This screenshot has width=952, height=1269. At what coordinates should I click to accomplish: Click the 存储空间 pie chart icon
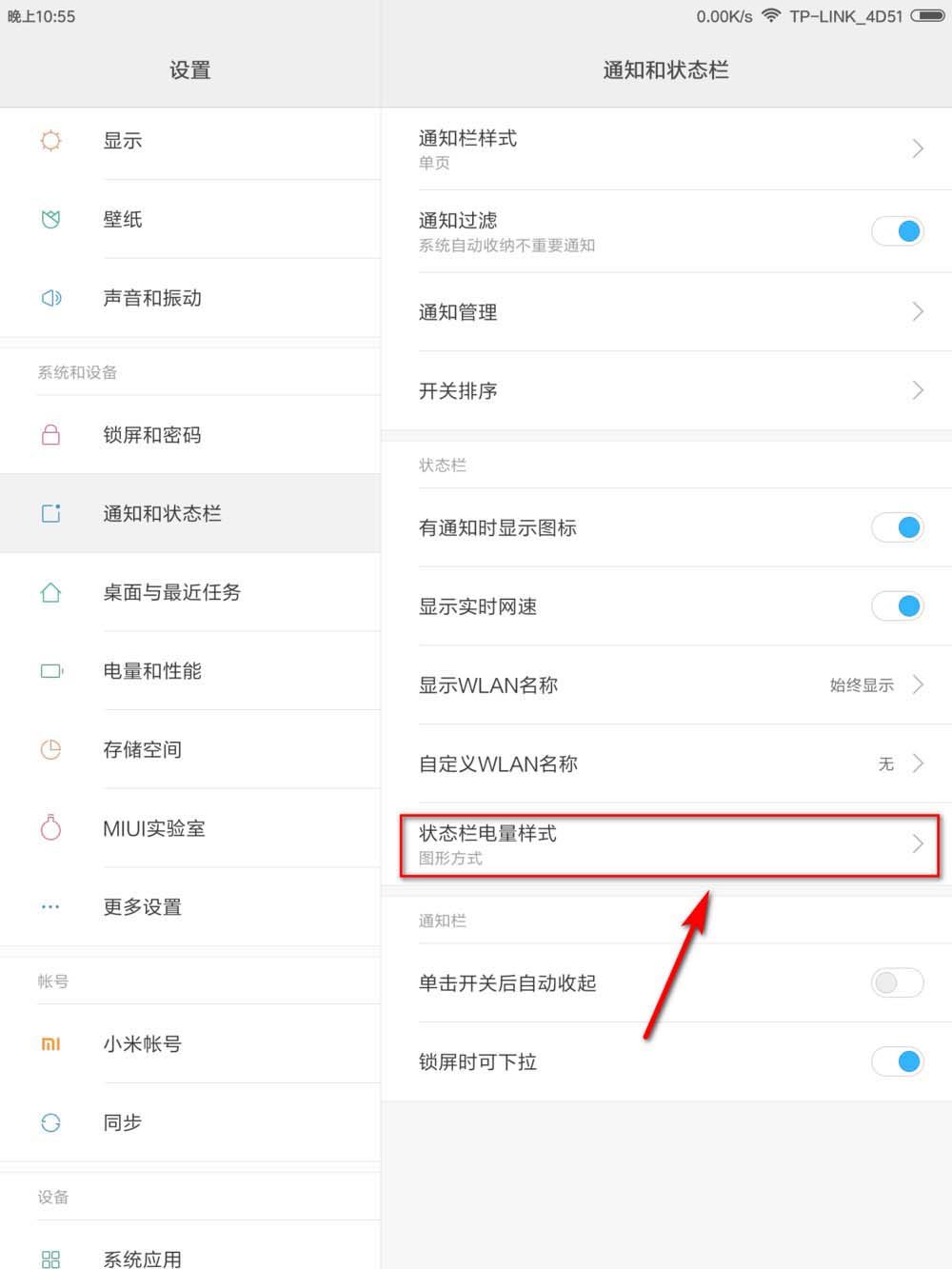point(51,749)
